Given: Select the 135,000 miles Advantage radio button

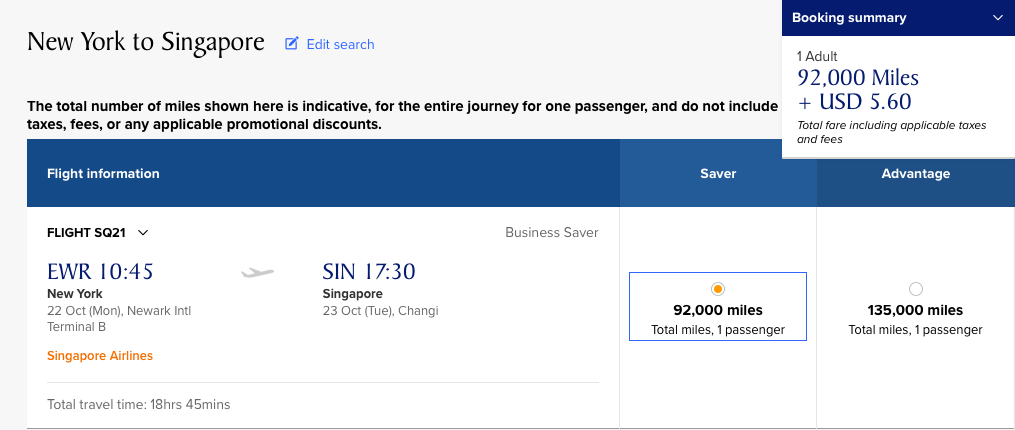Looking at the screenshot, I should point(915,288).
